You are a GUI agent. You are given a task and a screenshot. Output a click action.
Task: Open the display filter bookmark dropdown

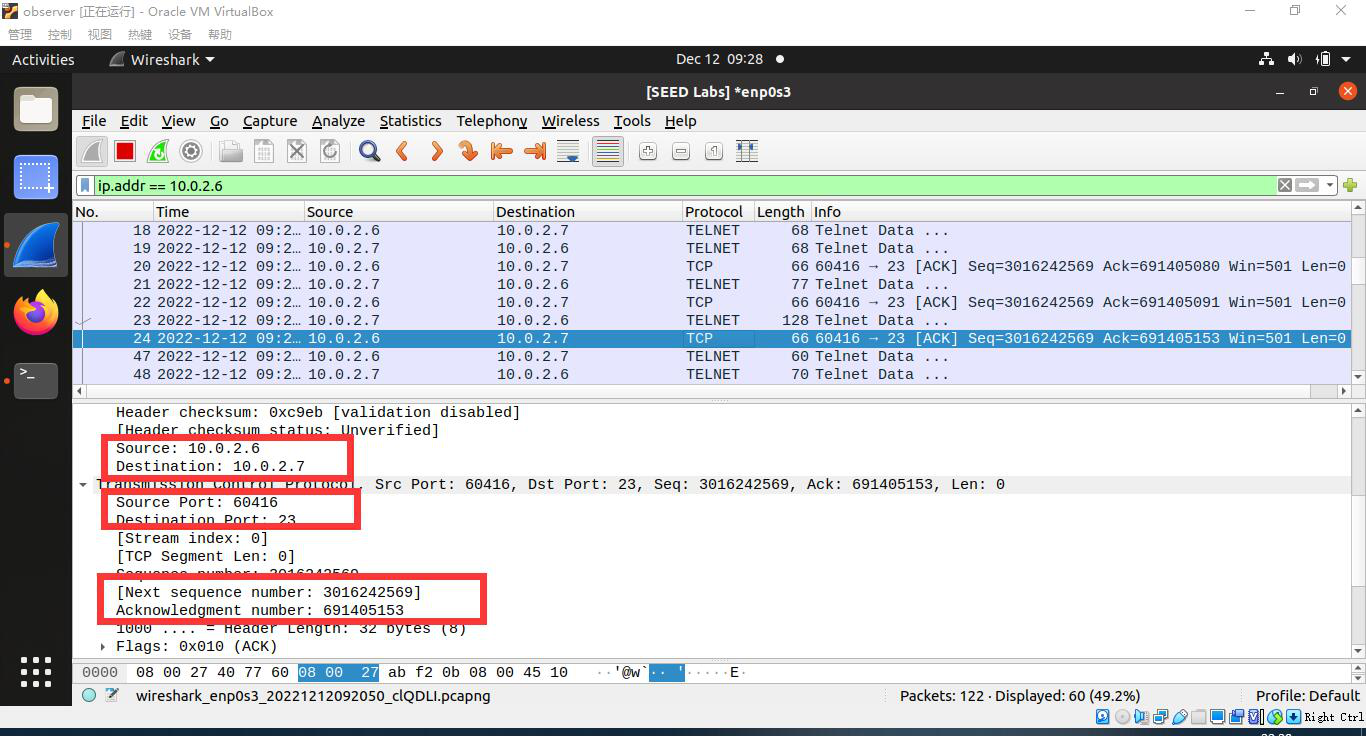(85, 185)
